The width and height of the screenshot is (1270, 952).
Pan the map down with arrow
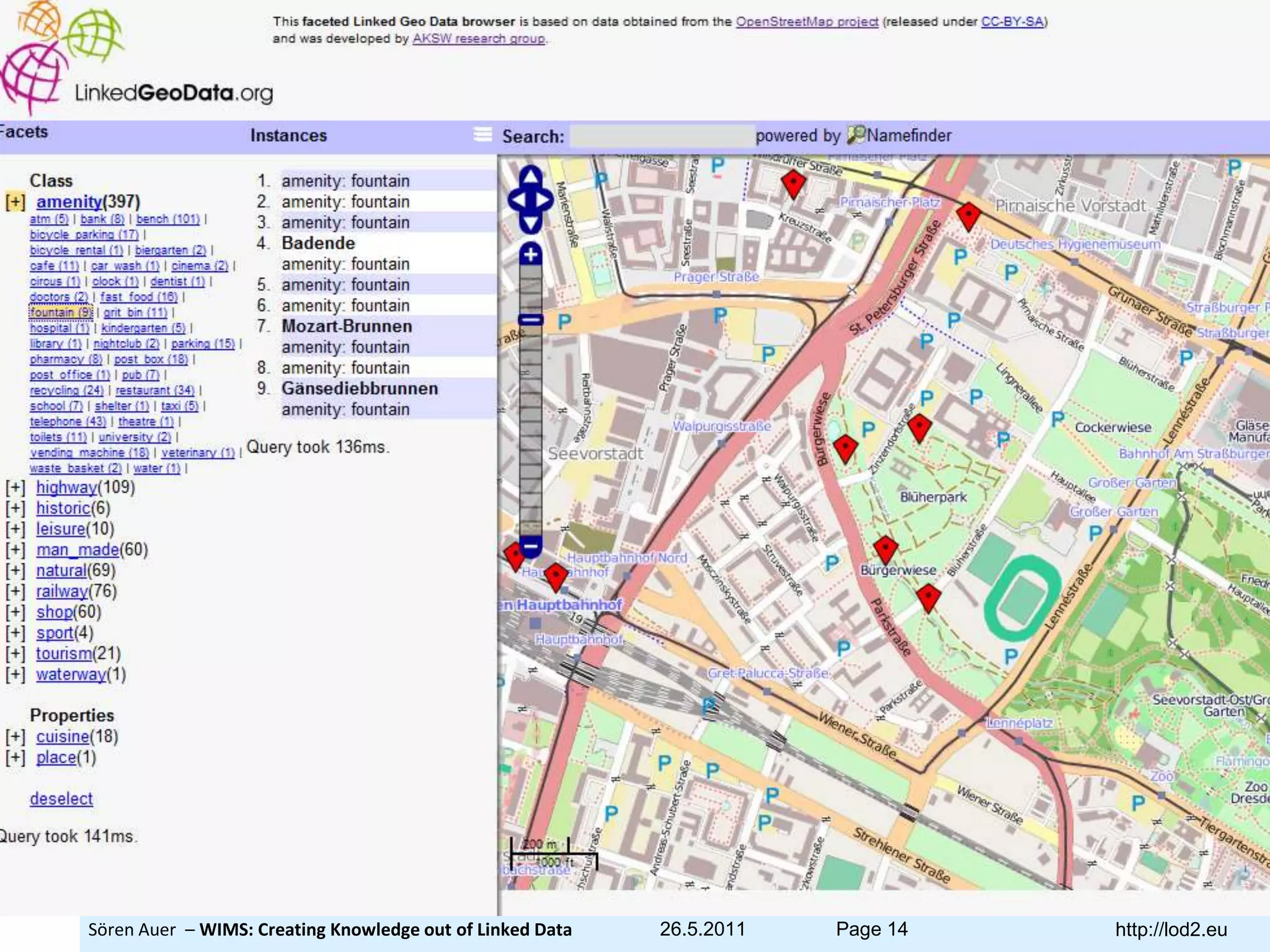pos(530,223)
